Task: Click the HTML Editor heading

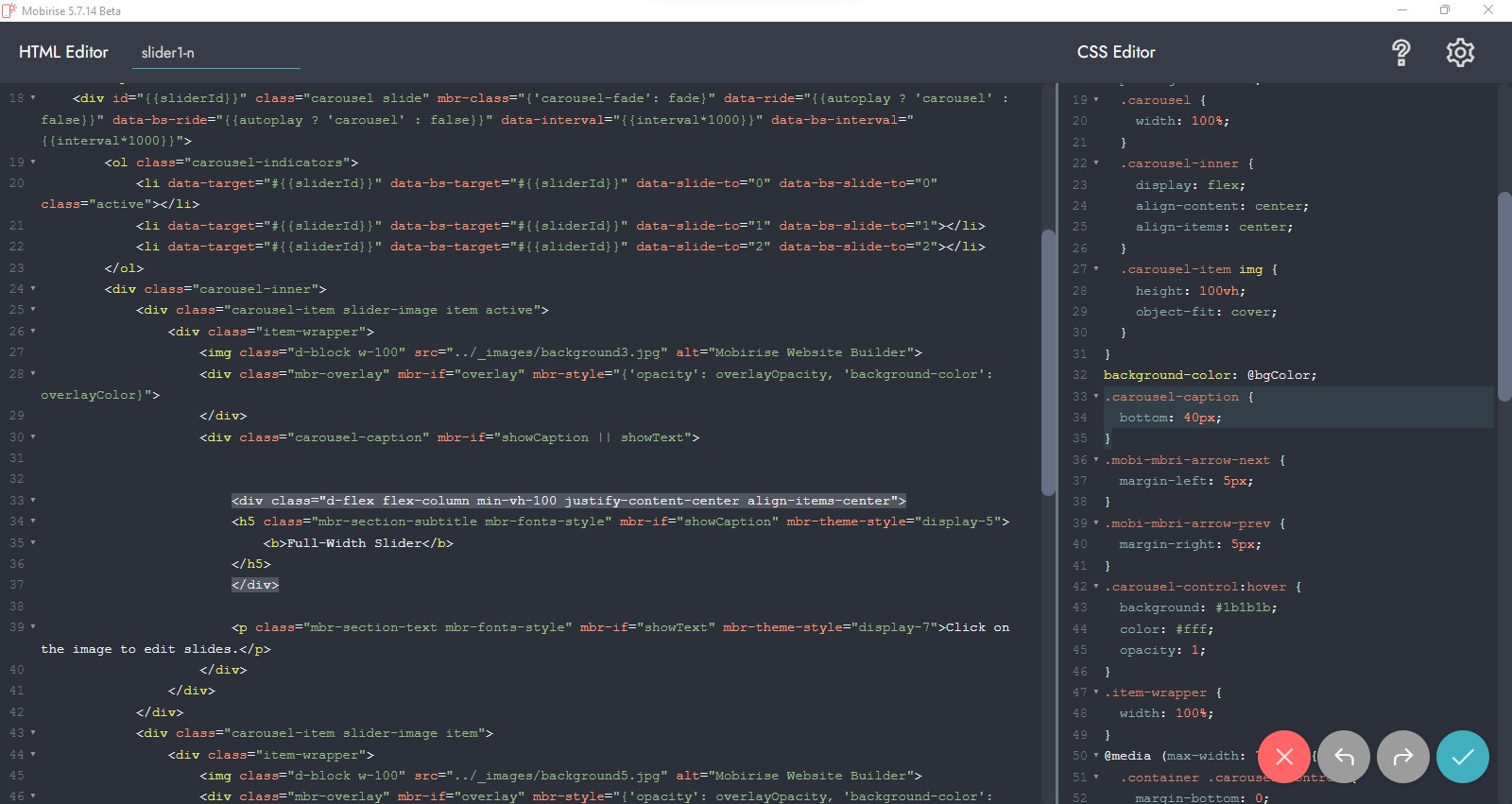Action: tap(63, 53)
